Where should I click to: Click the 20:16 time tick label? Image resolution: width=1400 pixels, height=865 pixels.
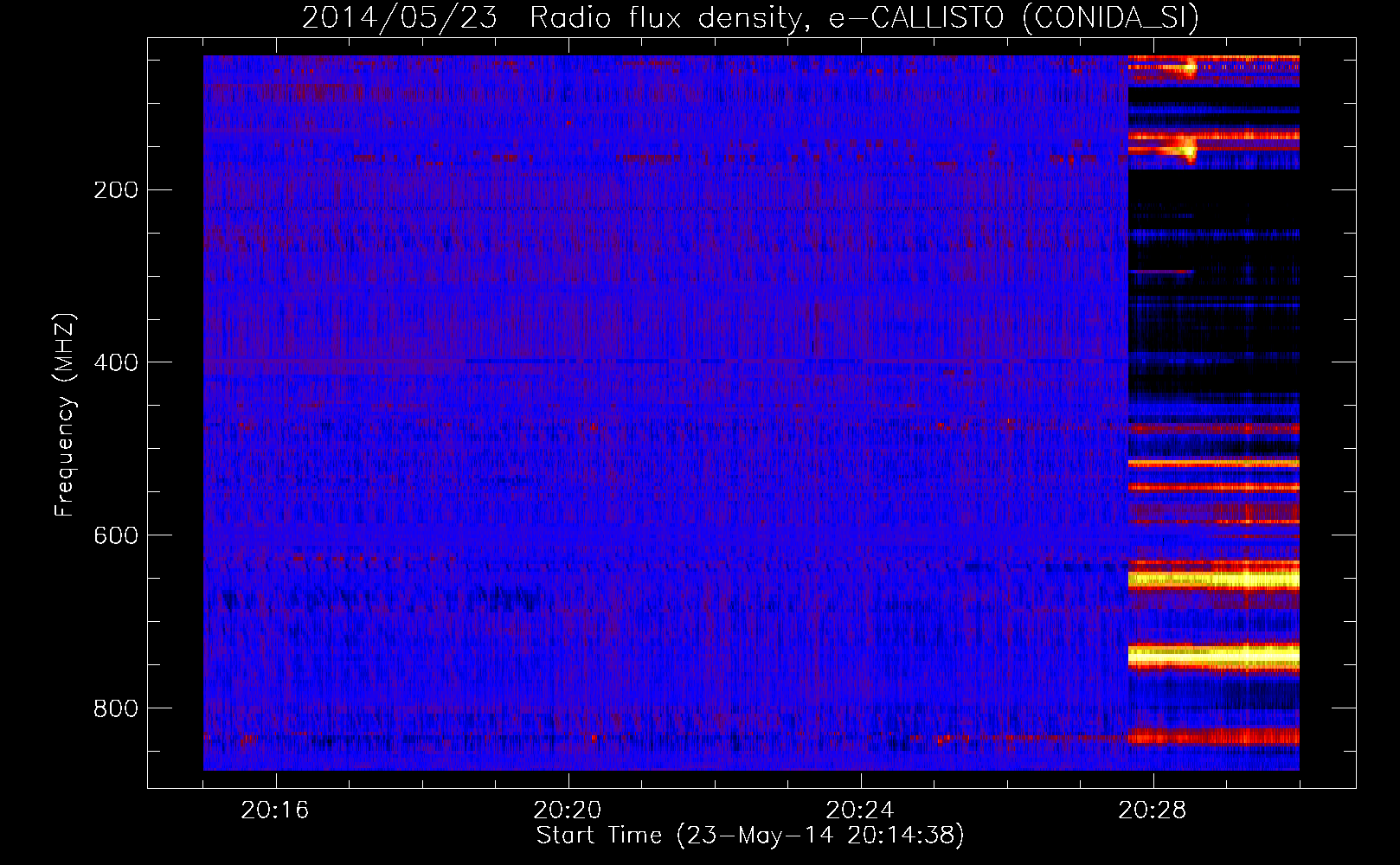pyautogui.click(x=275, y=811)
